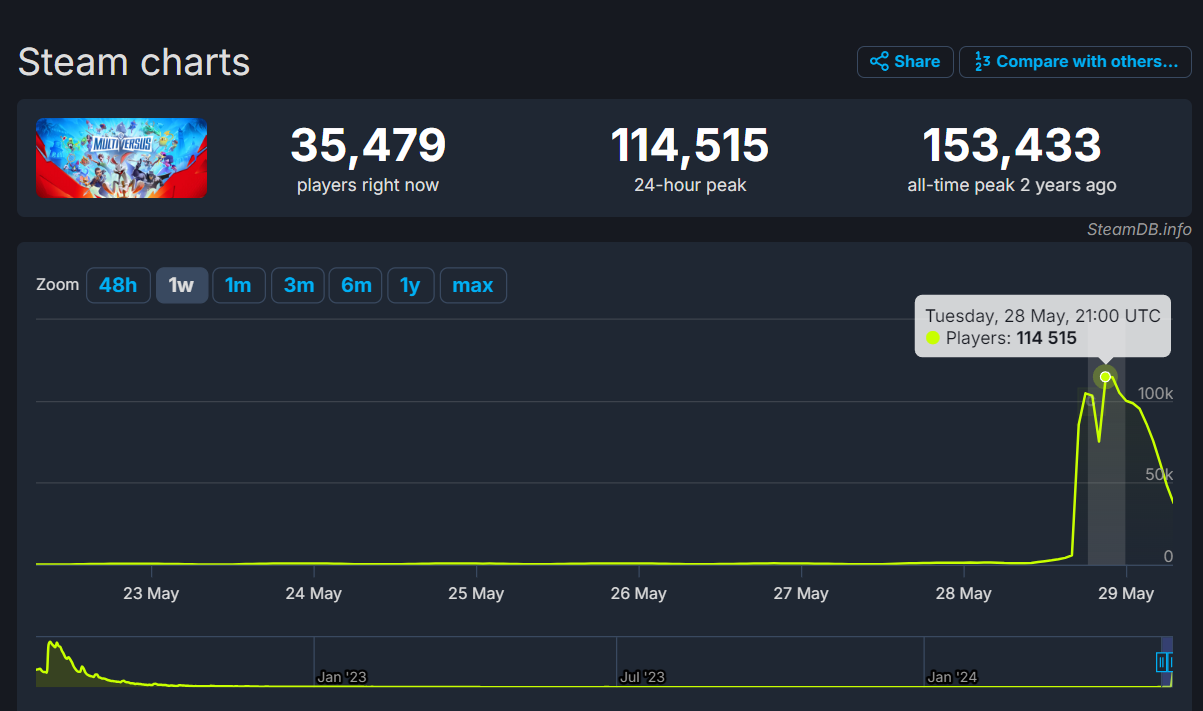Click the 100k y-axis label
Viewport: 1203px width, 711px height.
[x=1155, y=393]
